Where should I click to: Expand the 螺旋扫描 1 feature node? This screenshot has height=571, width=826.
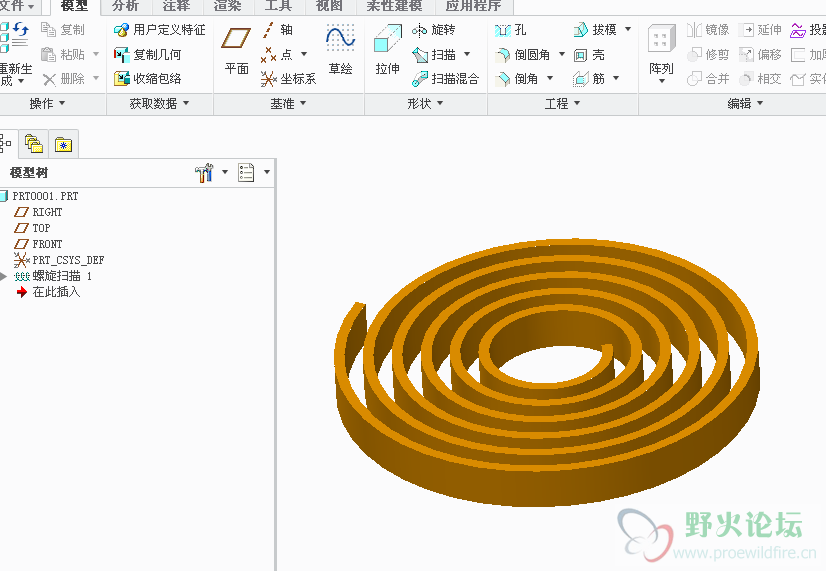[x=3, y=276]
